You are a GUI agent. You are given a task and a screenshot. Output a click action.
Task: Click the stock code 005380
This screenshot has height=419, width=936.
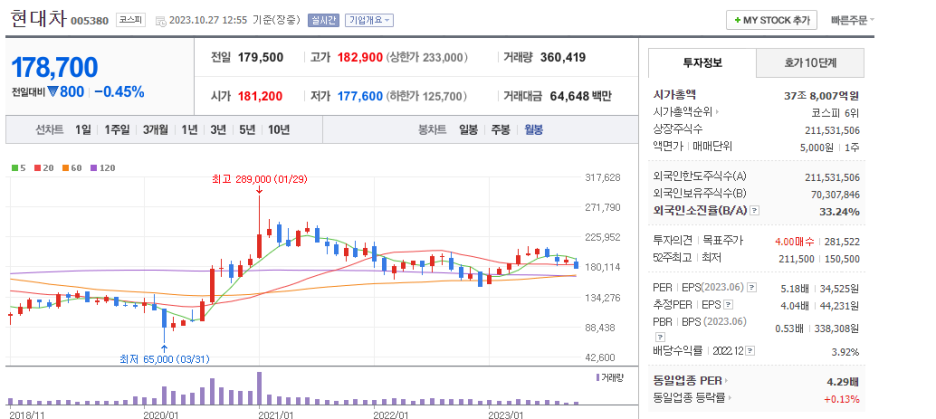point(90,21)
